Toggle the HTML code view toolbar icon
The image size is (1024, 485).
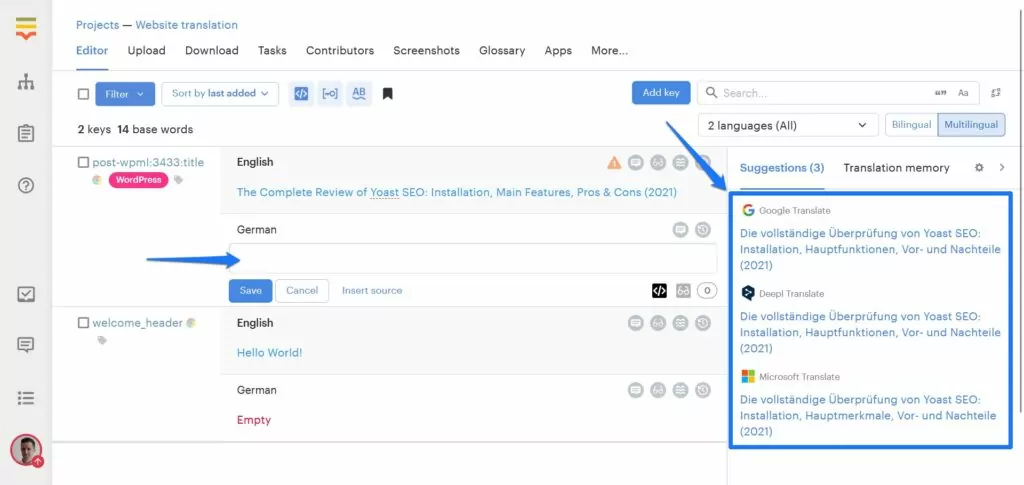click(x=301, y=93)
